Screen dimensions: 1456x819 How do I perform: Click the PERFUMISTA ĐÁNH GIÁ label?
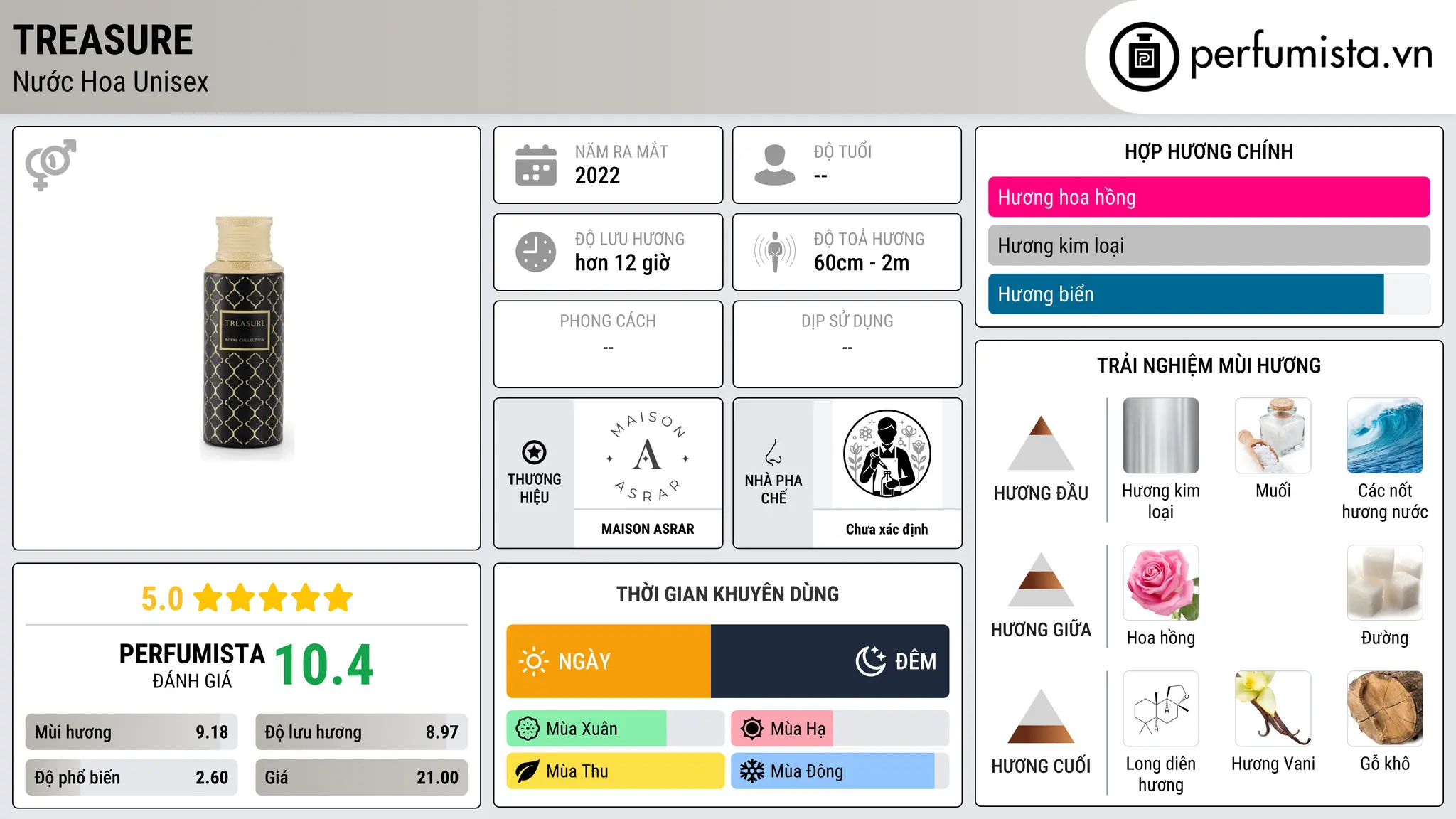(x=192, y=665)
